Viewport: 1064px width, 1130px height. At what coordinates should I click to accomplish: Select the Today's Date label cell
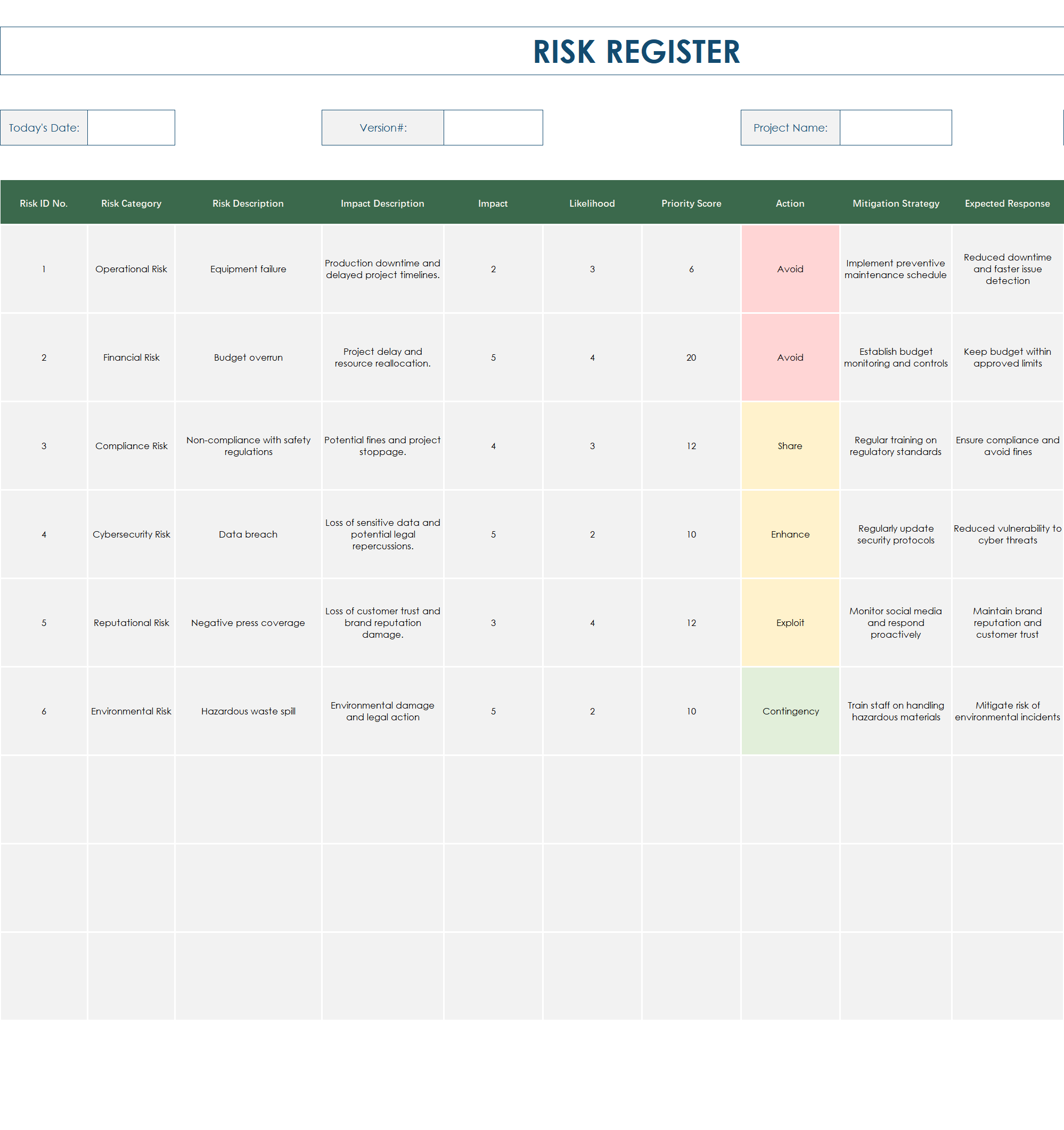click(x=44, y=127)
